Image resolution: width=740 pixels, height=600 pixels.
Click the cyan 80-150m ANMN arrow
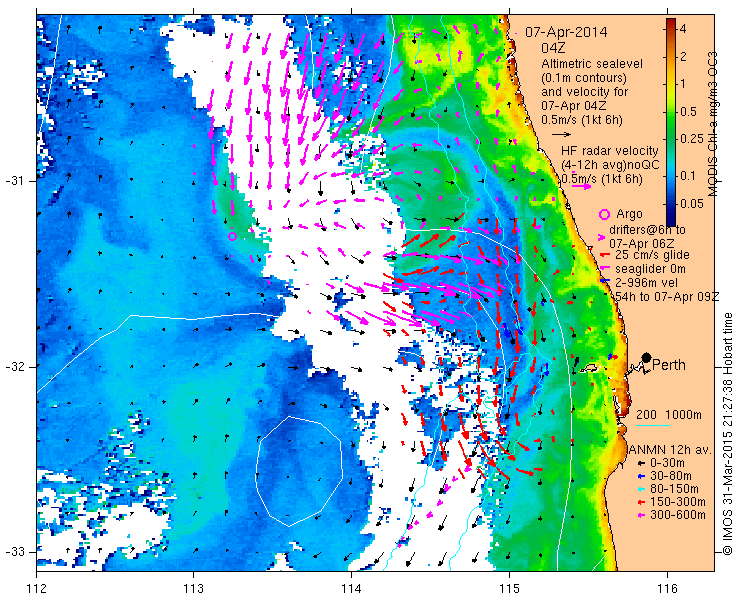639,490
